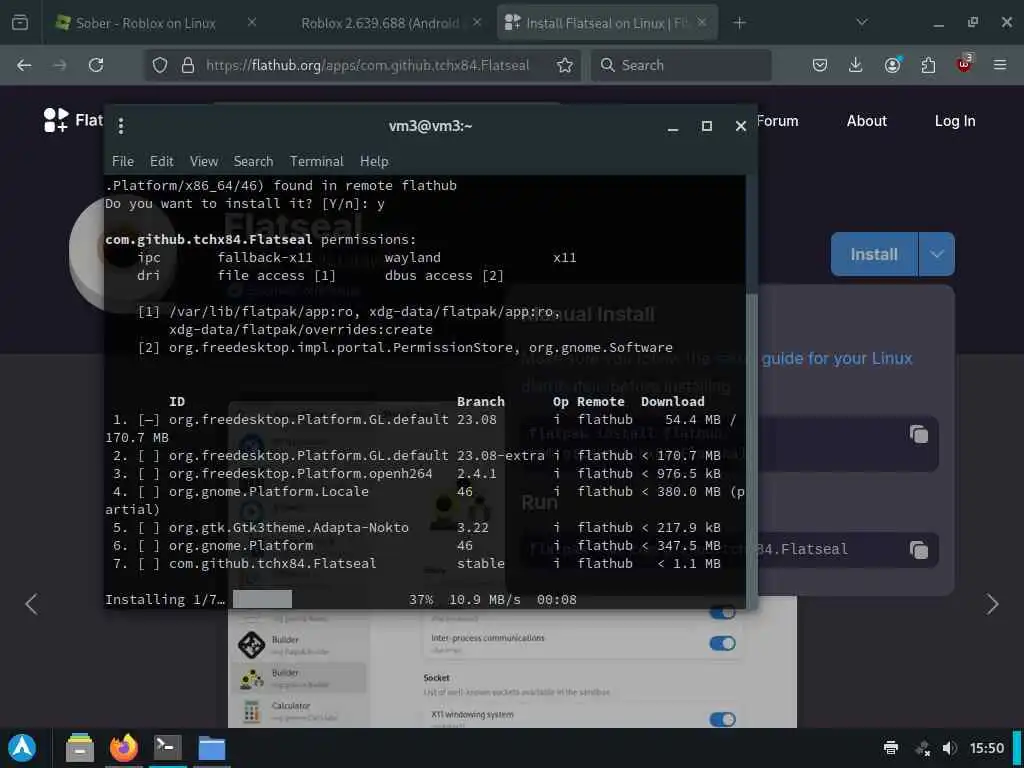Open the Downloads panel icon

tap(856, 65)
